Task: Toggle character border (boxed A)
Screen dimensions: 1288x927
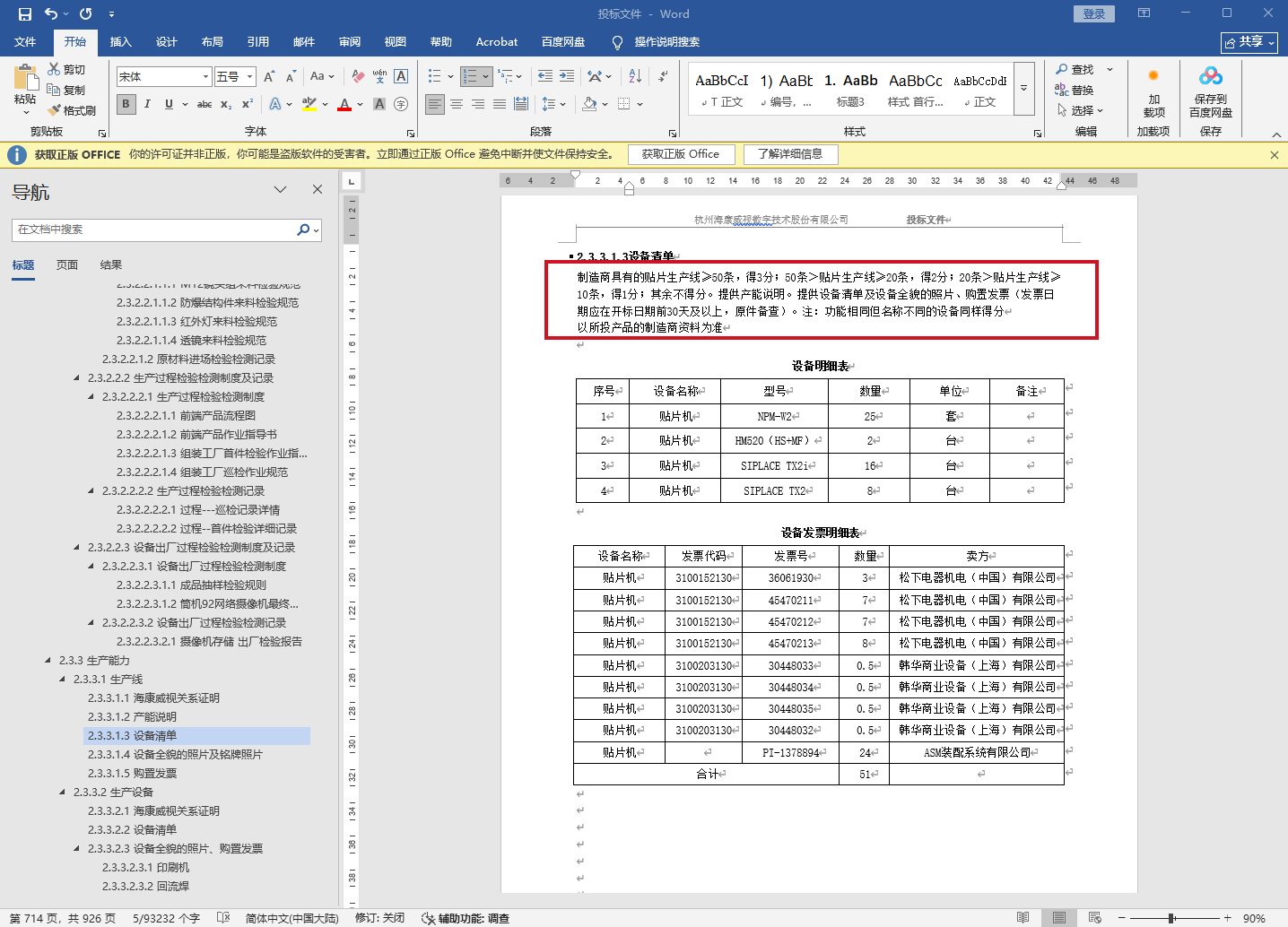Action: tap(401, 76)
